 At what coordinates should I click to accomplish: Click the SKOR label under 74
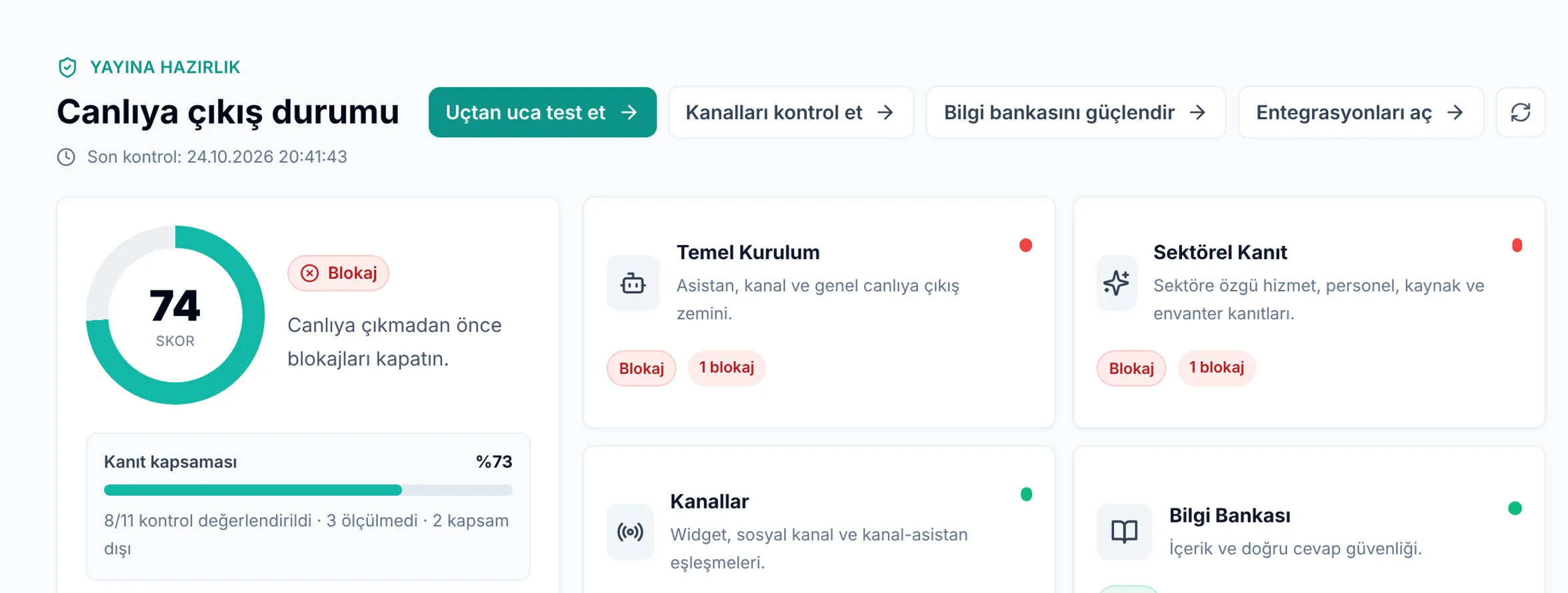pos(175,341)
